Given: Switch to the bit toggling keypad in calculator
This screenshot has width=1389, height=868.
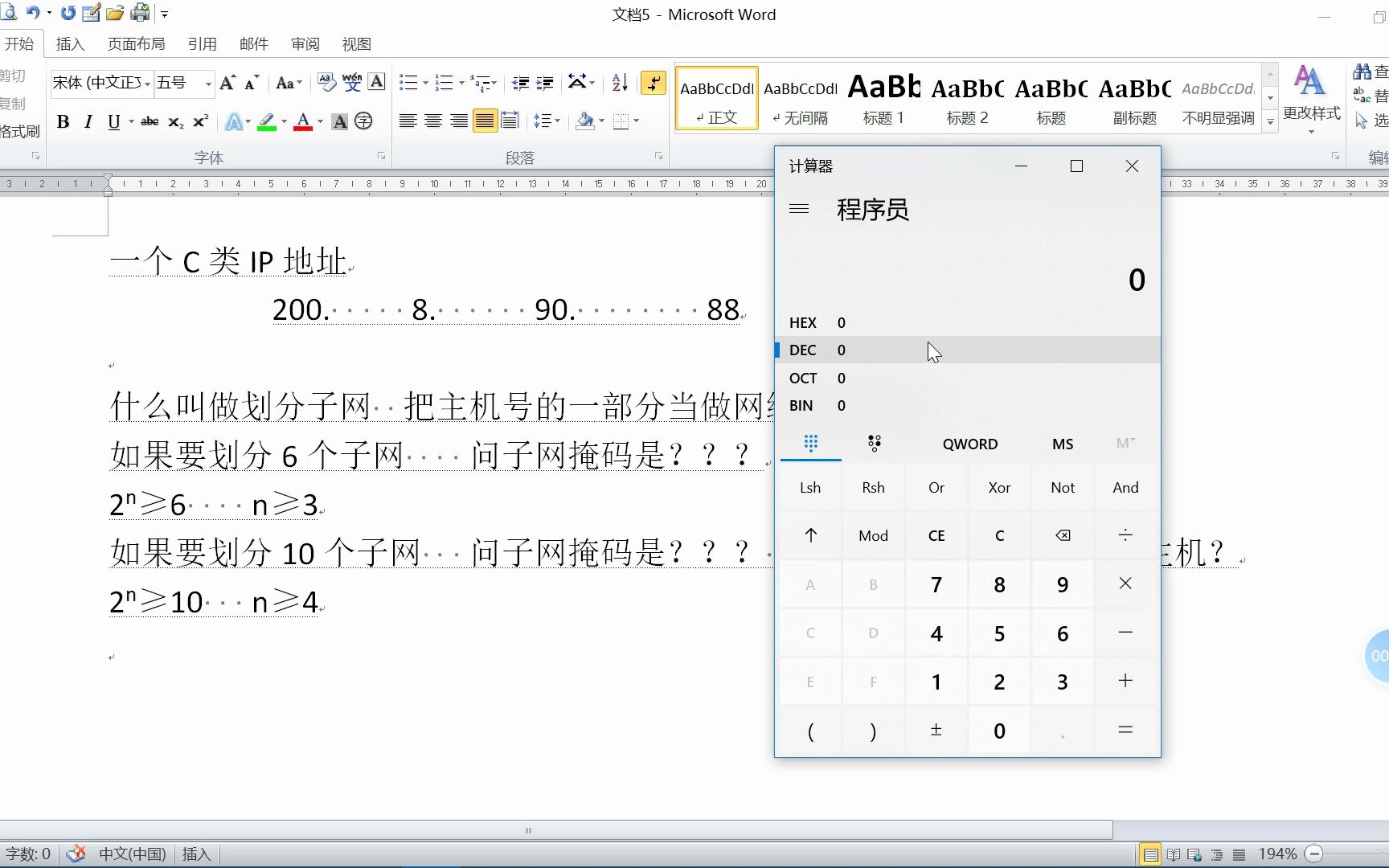Looking at the screenshot, I should [874, 443].
